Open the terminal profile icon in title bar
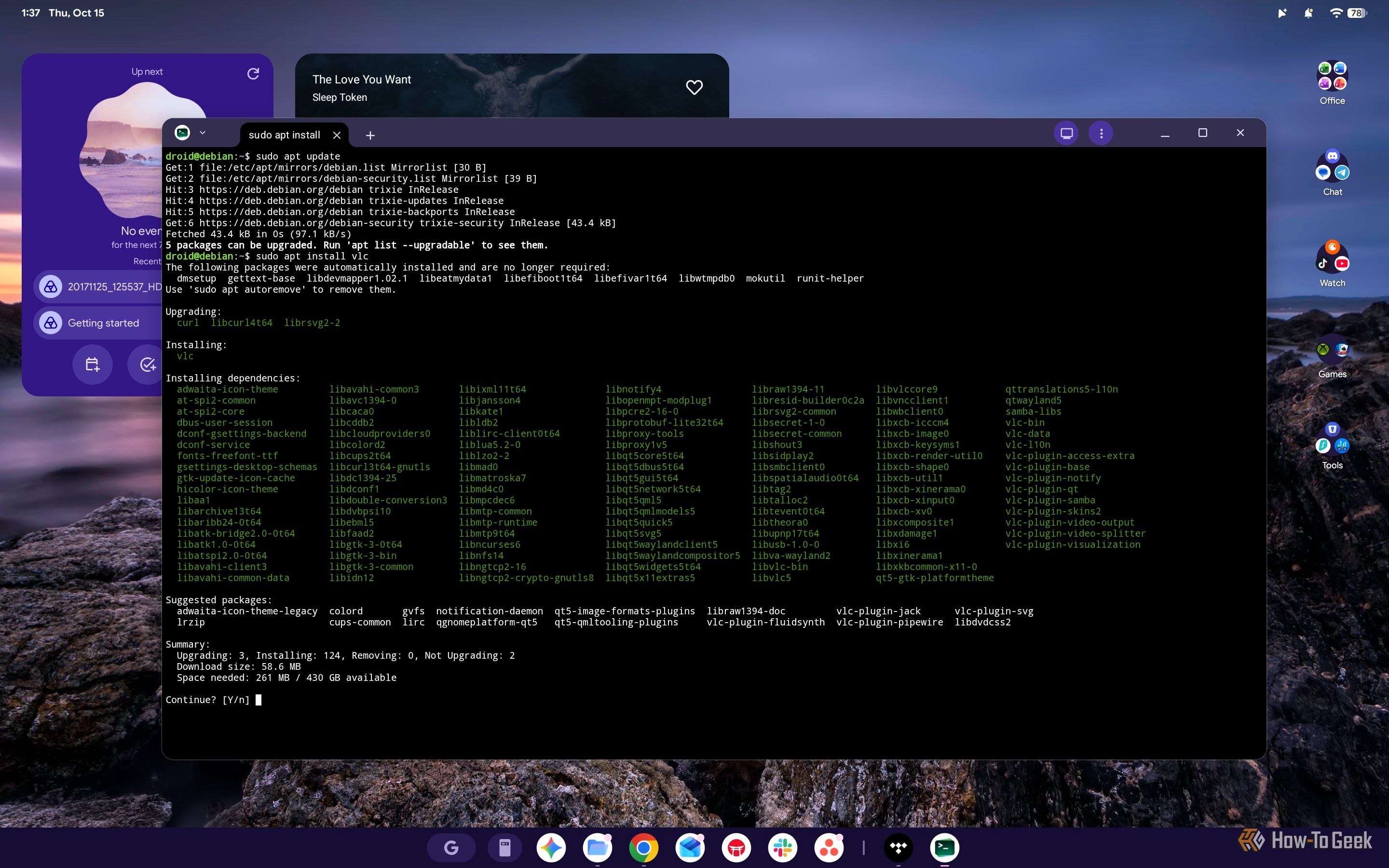The image size is (1389, 868). [x=182, y=133]
